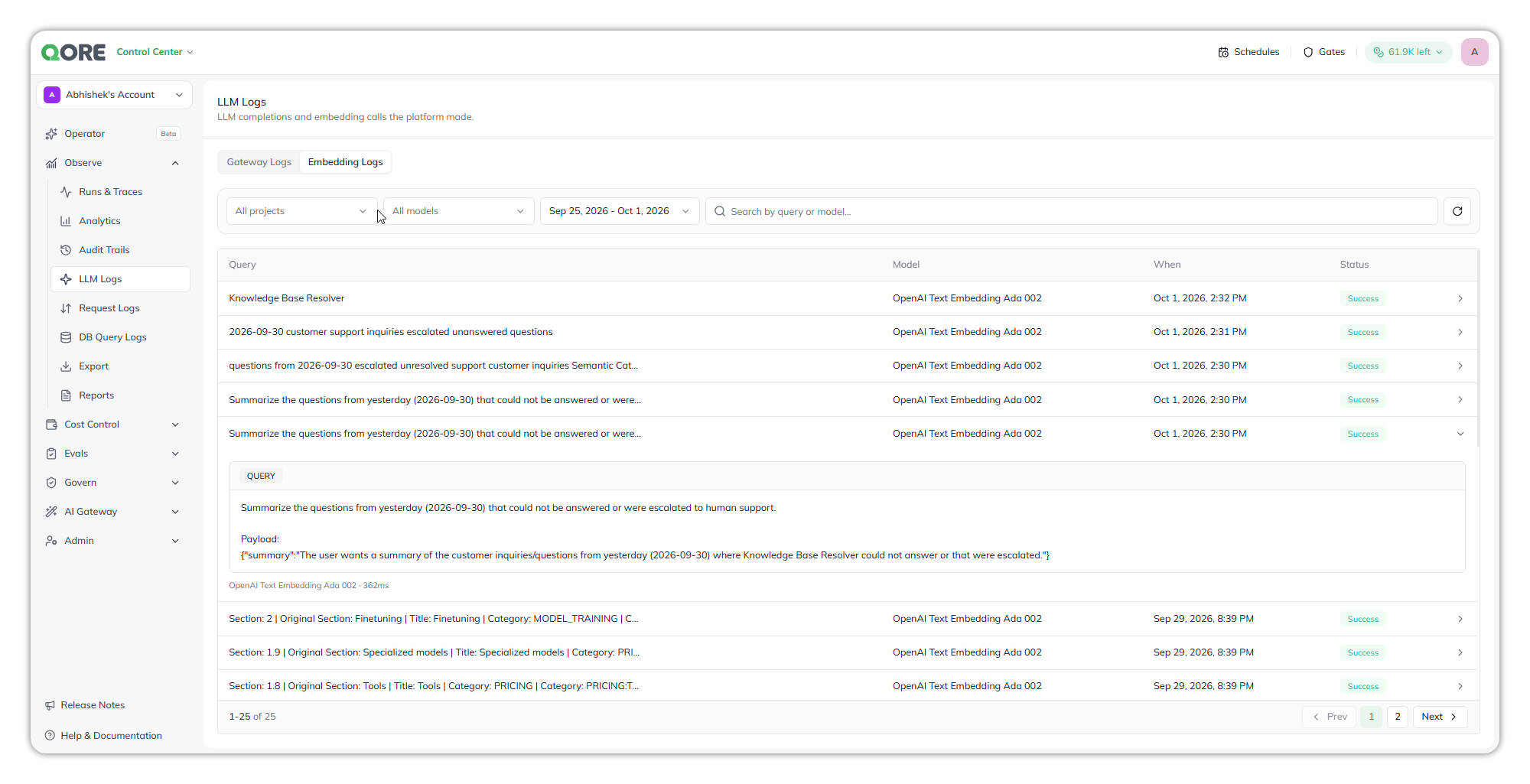Open Operator from the sidebar
This screenshot has width=1530, height=784.
[113, 134]
